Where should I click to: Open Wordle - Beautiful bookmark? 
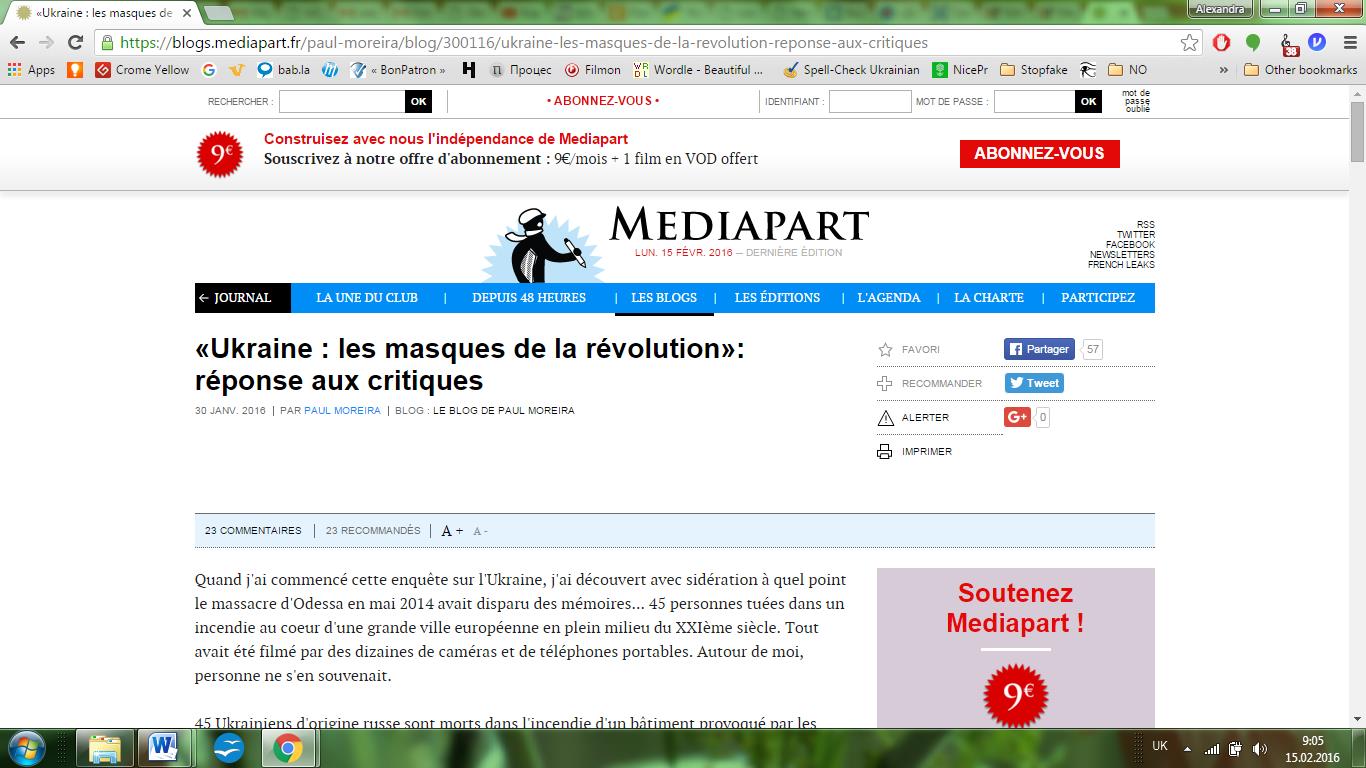pos(699,70)
